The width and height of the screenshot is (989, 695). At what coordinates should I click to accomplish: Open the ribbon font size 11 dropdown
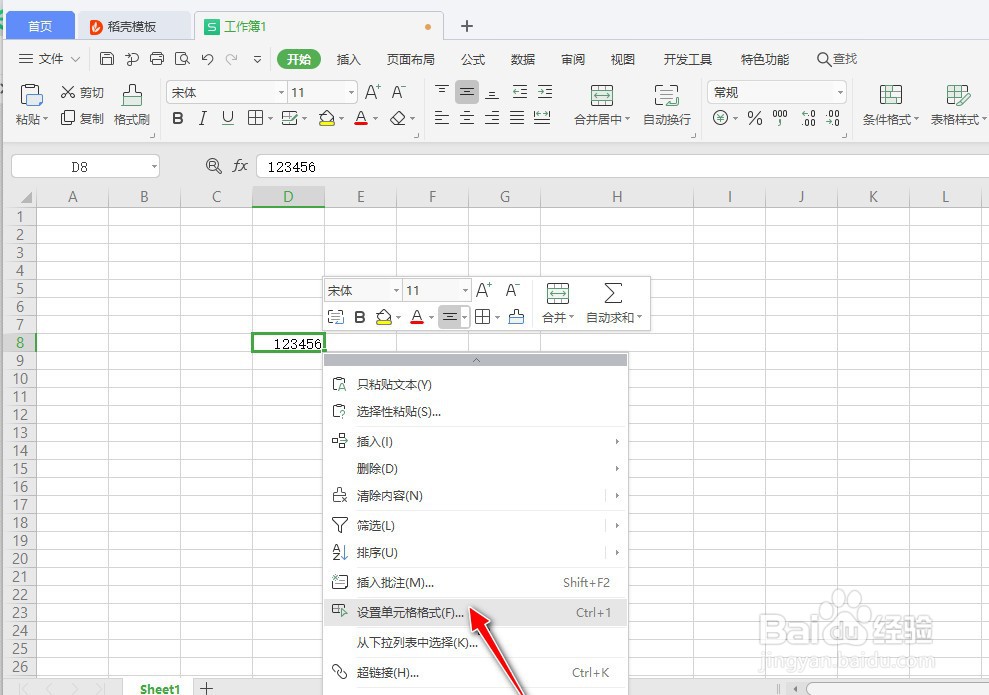pos(351,92)
